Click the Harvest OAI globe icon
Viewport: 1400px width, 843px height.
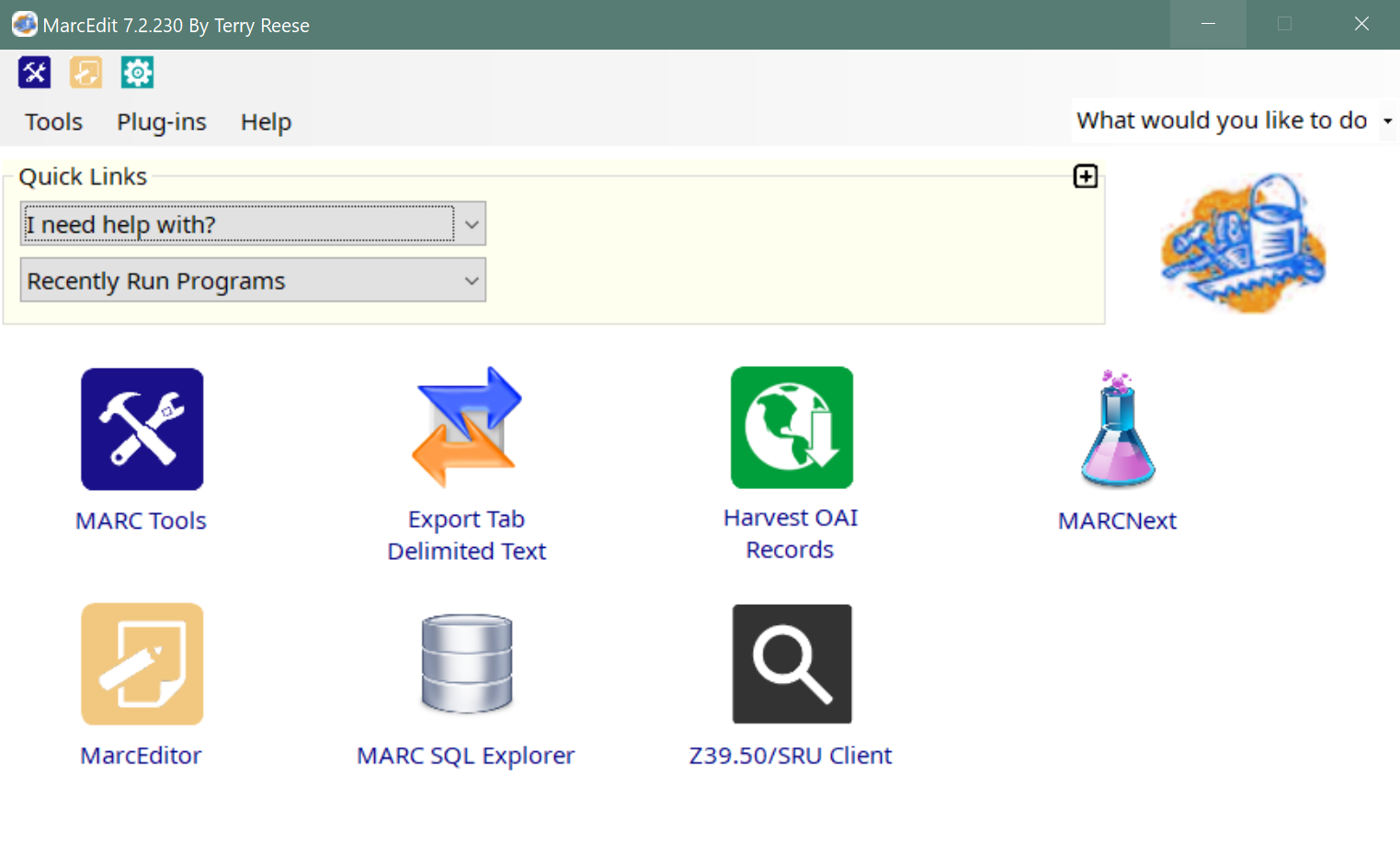791,427
